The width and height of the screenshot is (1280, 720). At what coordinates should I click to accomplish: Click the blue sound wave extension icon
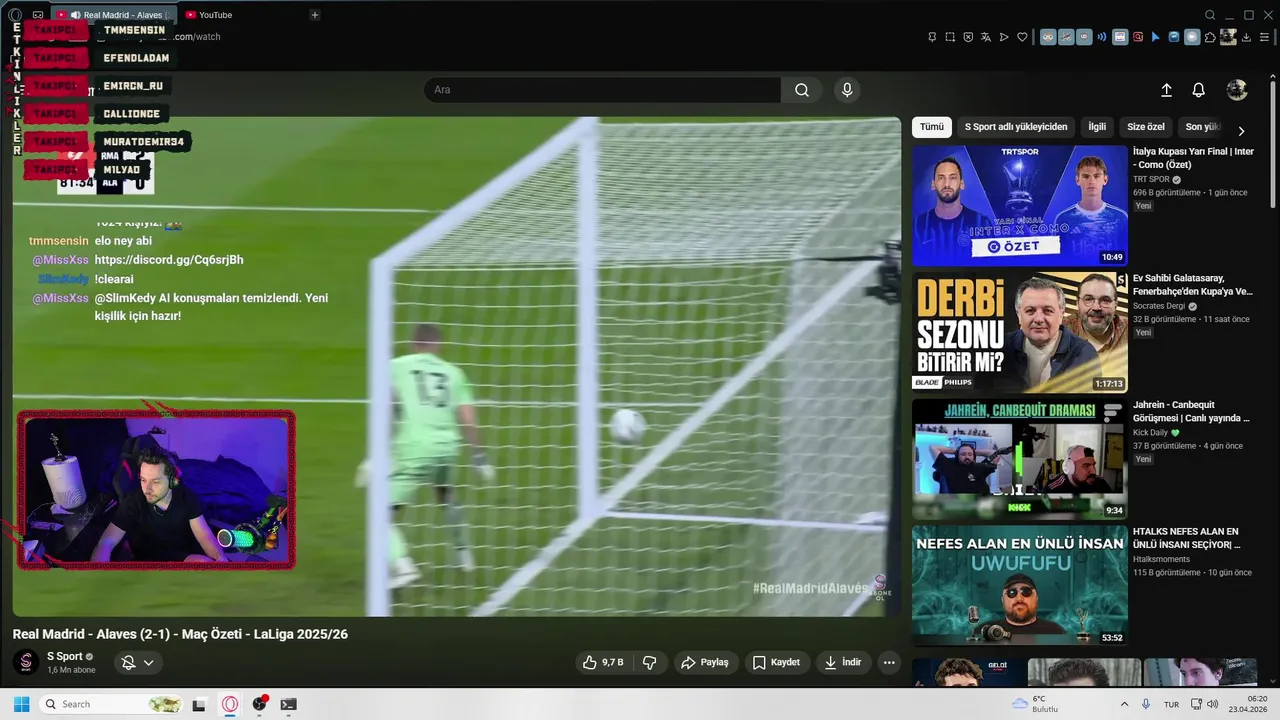pyautogui.click(x=1102, y=37)
